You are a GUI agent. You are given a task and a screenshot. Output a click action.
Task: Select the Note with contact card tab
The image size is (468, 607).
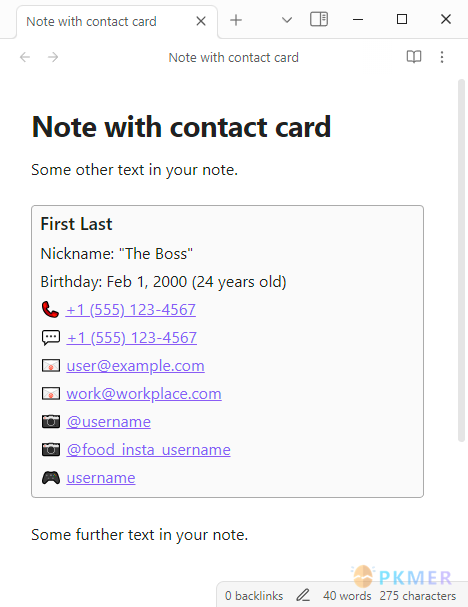91,21
